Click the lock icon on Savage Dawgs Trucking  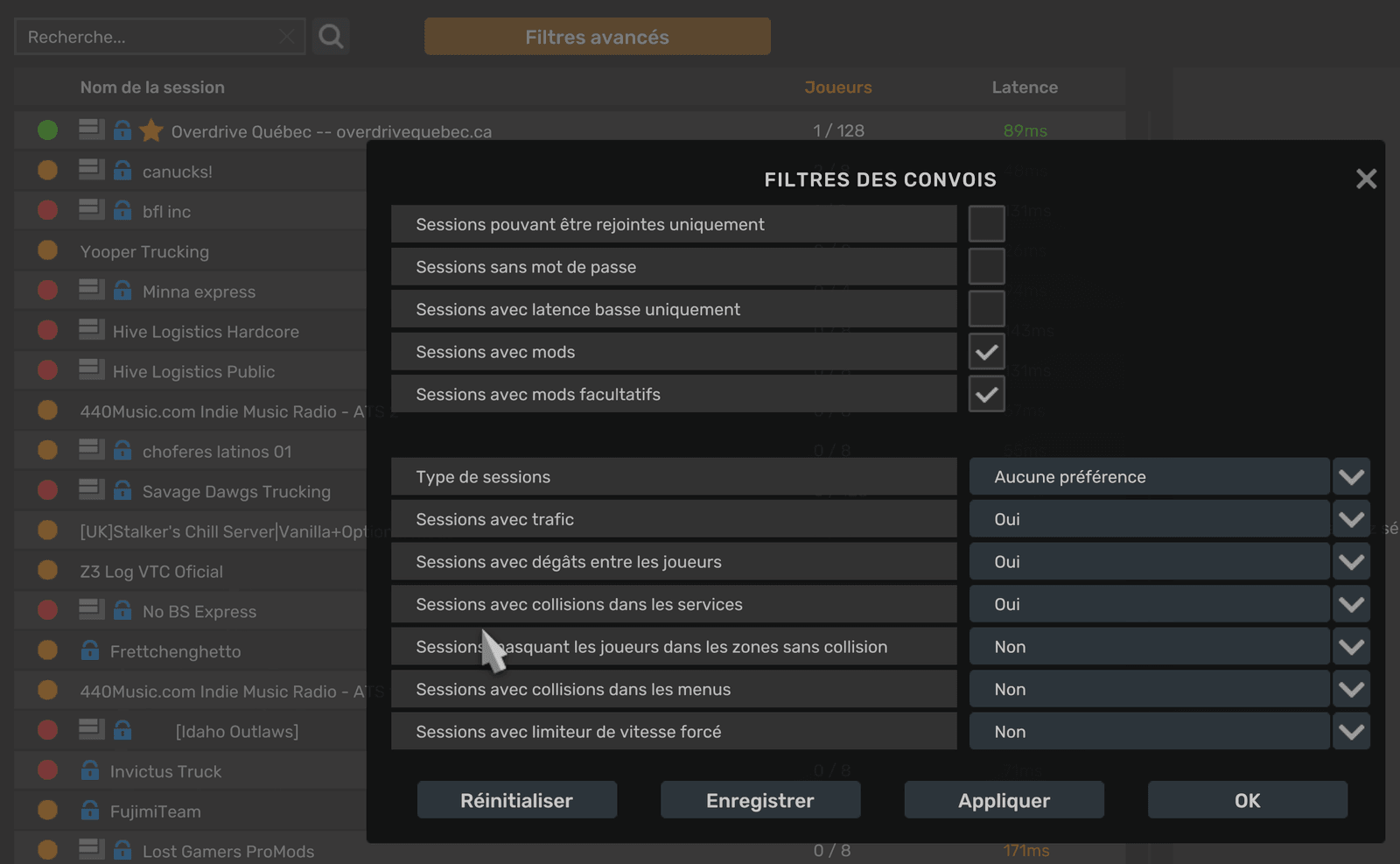click(x=122, y=490)
